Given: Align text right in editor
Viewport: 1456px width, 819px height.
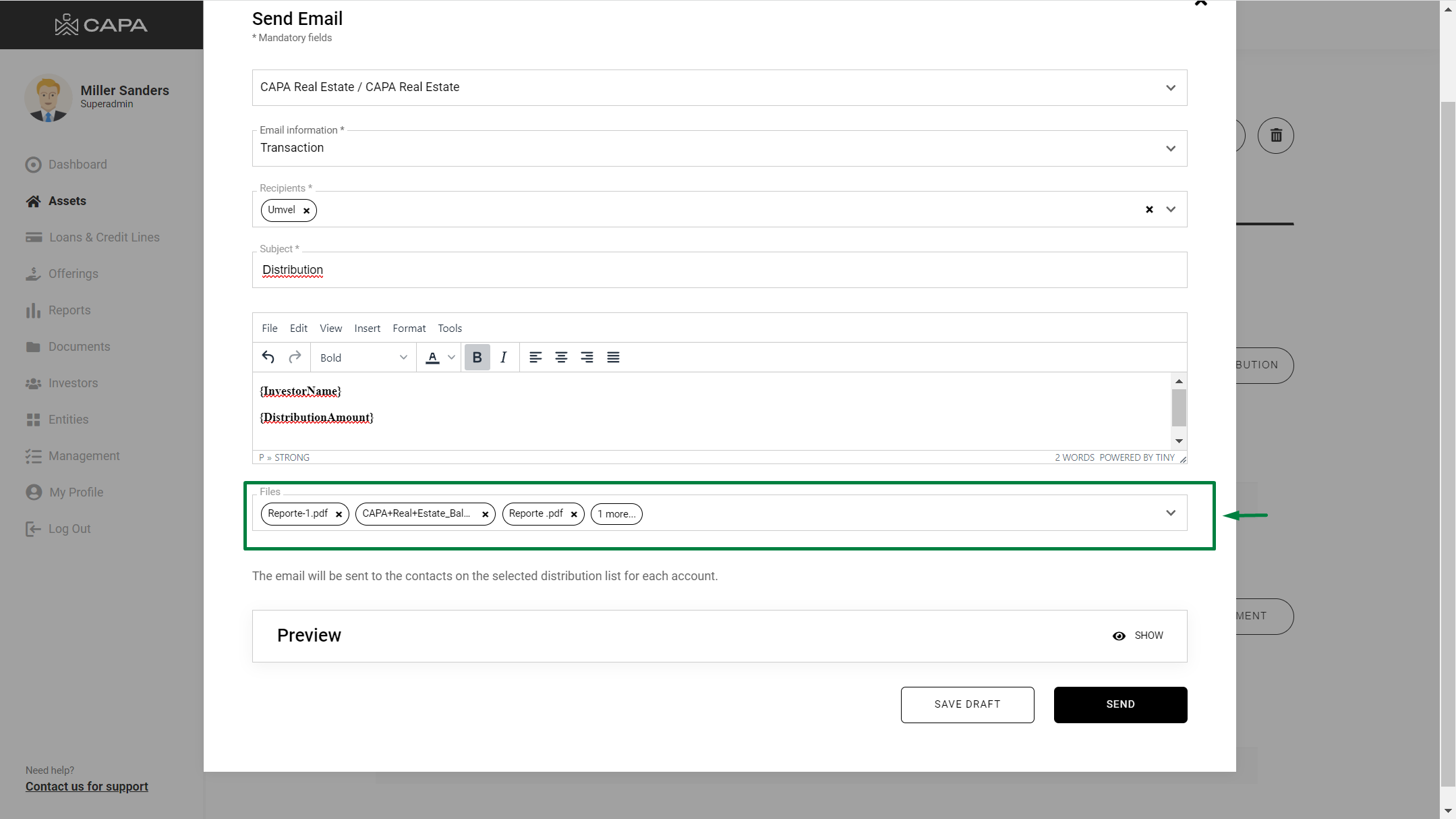Looking at the screenshot, I should [587, 358].
